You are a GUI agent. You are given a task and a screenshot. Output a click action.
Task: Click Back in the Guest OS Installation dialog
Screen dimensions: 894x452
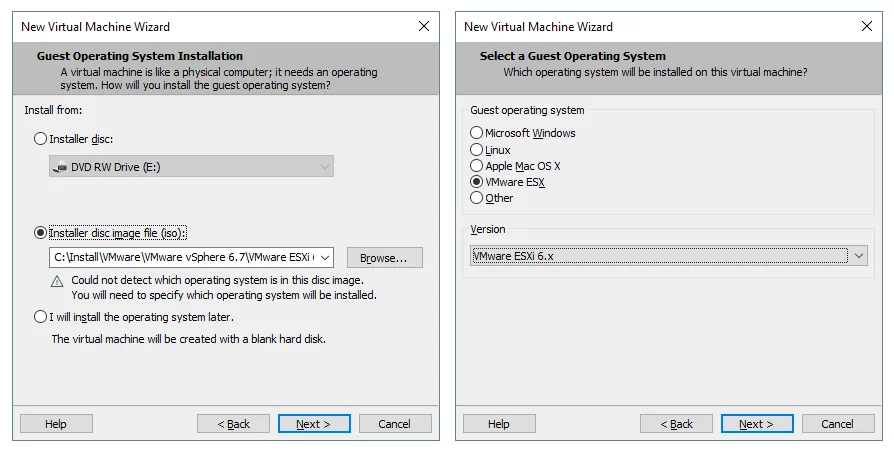coord(233,424)
